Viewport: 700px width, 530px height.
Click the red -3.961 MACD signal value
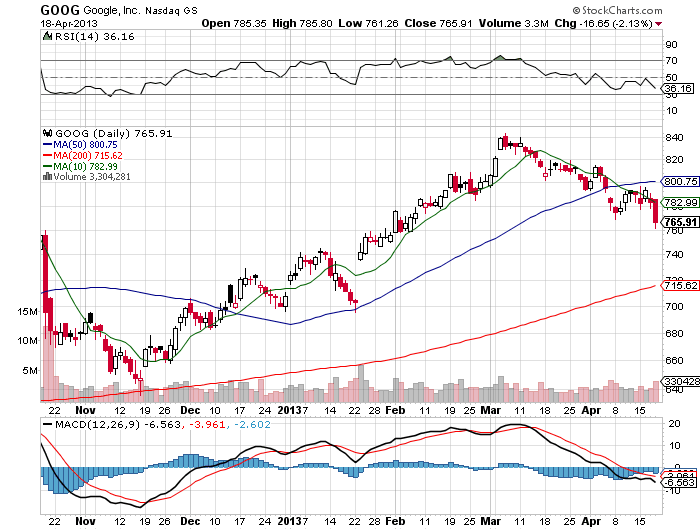[x=207, y=424]
